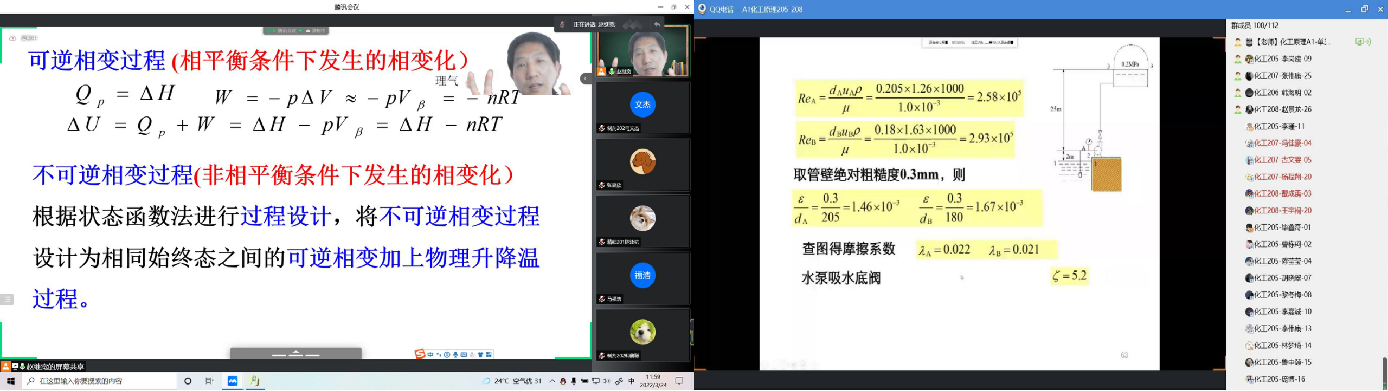Open the blue Tencent Meeting taskbar icon
The image size is (1388, 391).
click(232, 381)
